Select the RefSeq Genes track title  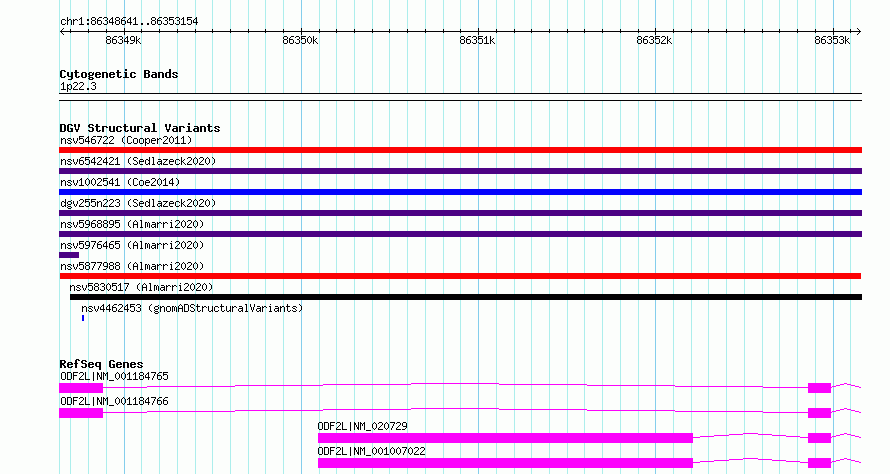101,364
